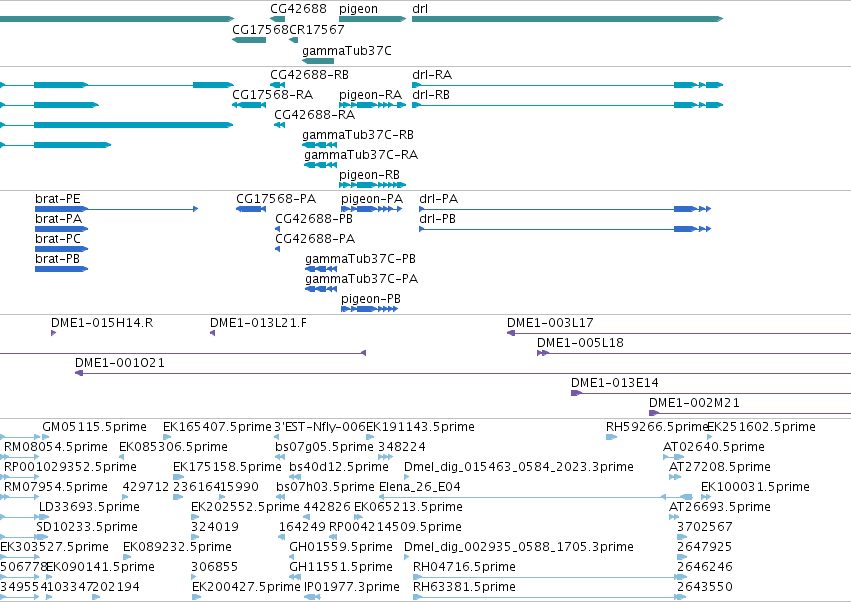Select the pigeon-RB transcript label
851x602 pixels.
pyautogui.click(x=370, y=175)
